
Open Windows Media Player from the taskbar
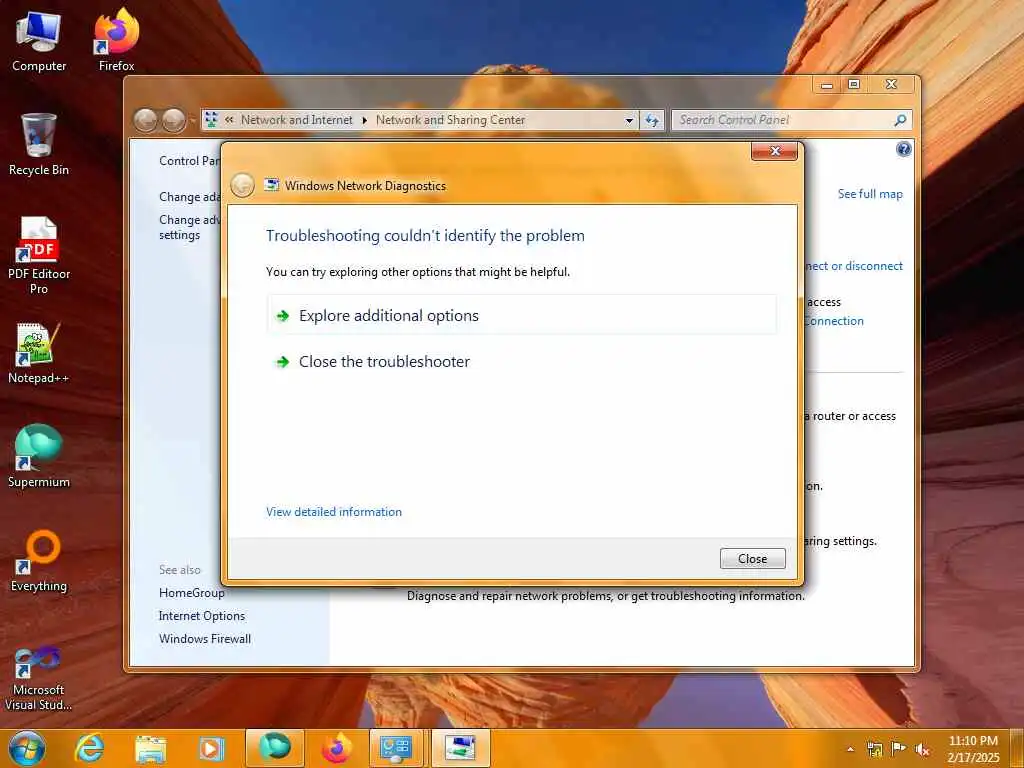pyautogui.click(x=211, y=748)
